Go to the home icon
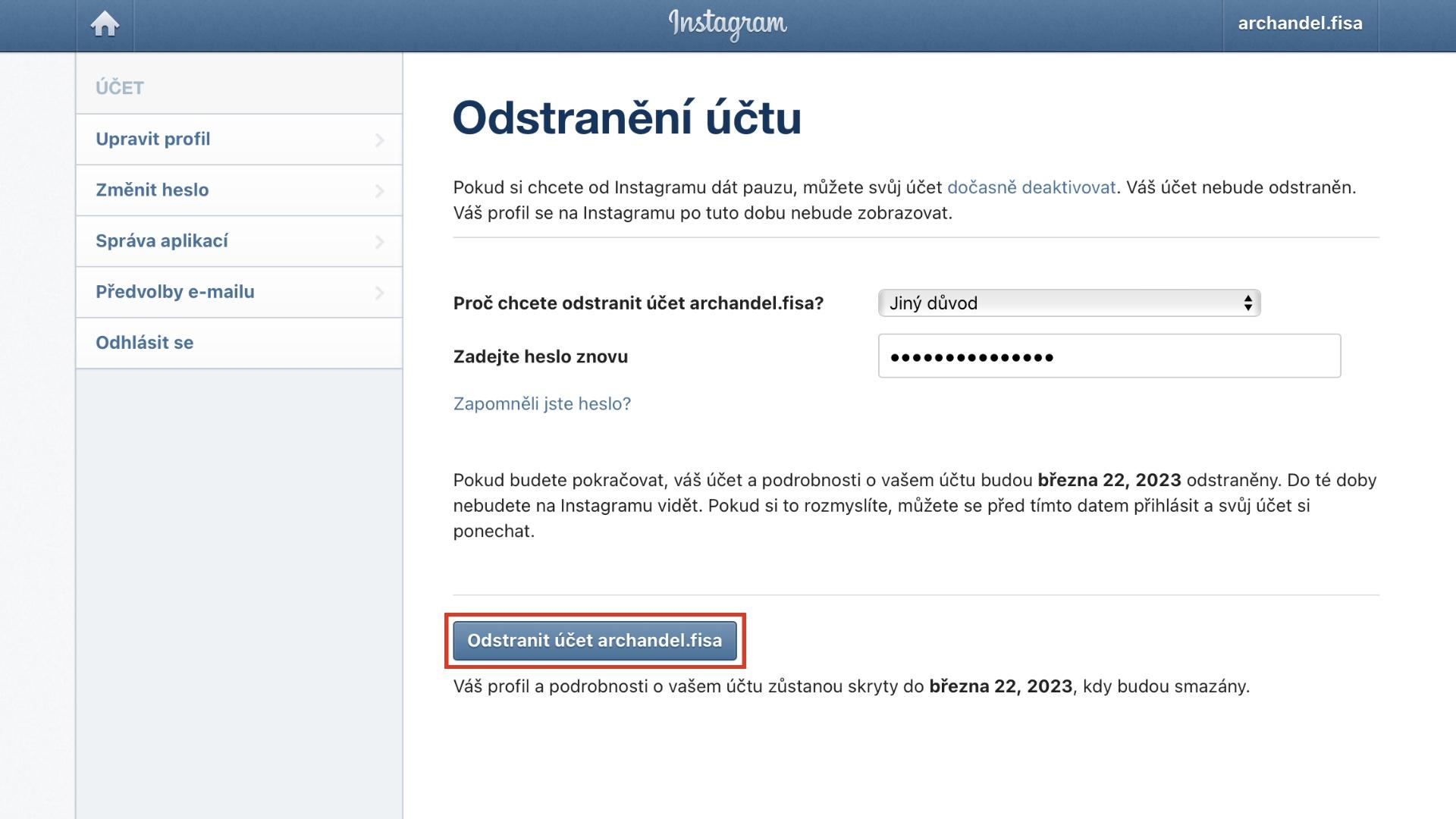The height and width of the screenshot is (819, 1456). 105,24
